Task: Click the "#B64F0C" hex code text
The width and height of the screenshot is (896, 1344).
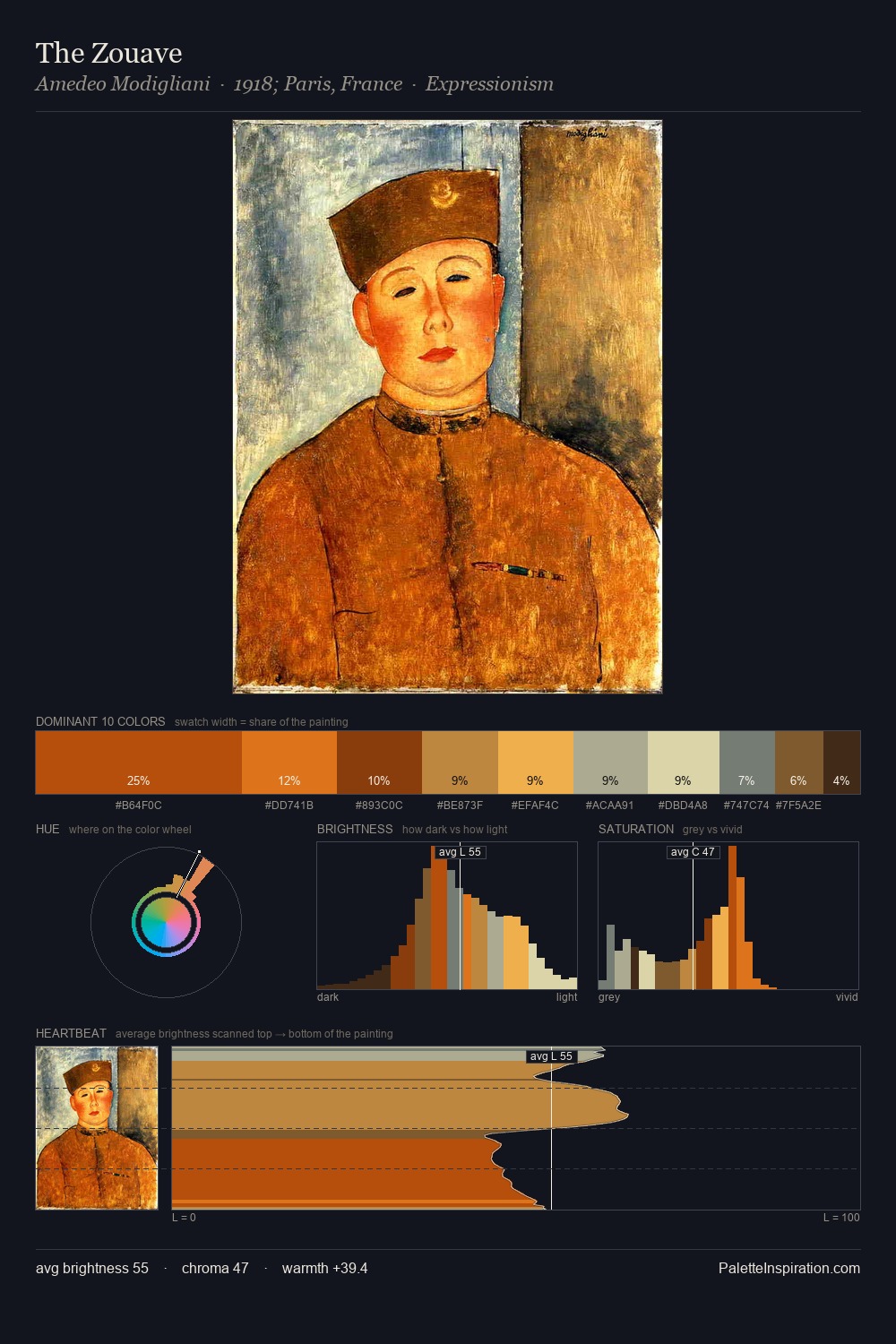Action: click(139, 806)
